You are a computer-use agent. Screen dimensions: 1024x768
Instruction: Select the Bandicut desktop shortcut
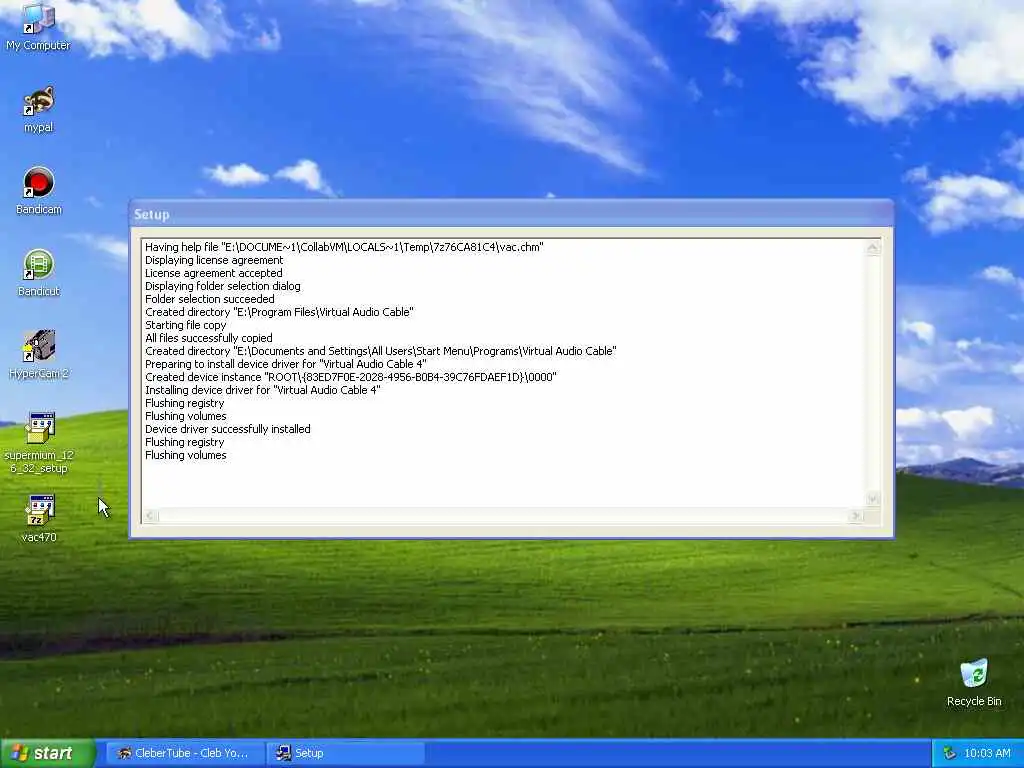[x=39, y=273]
